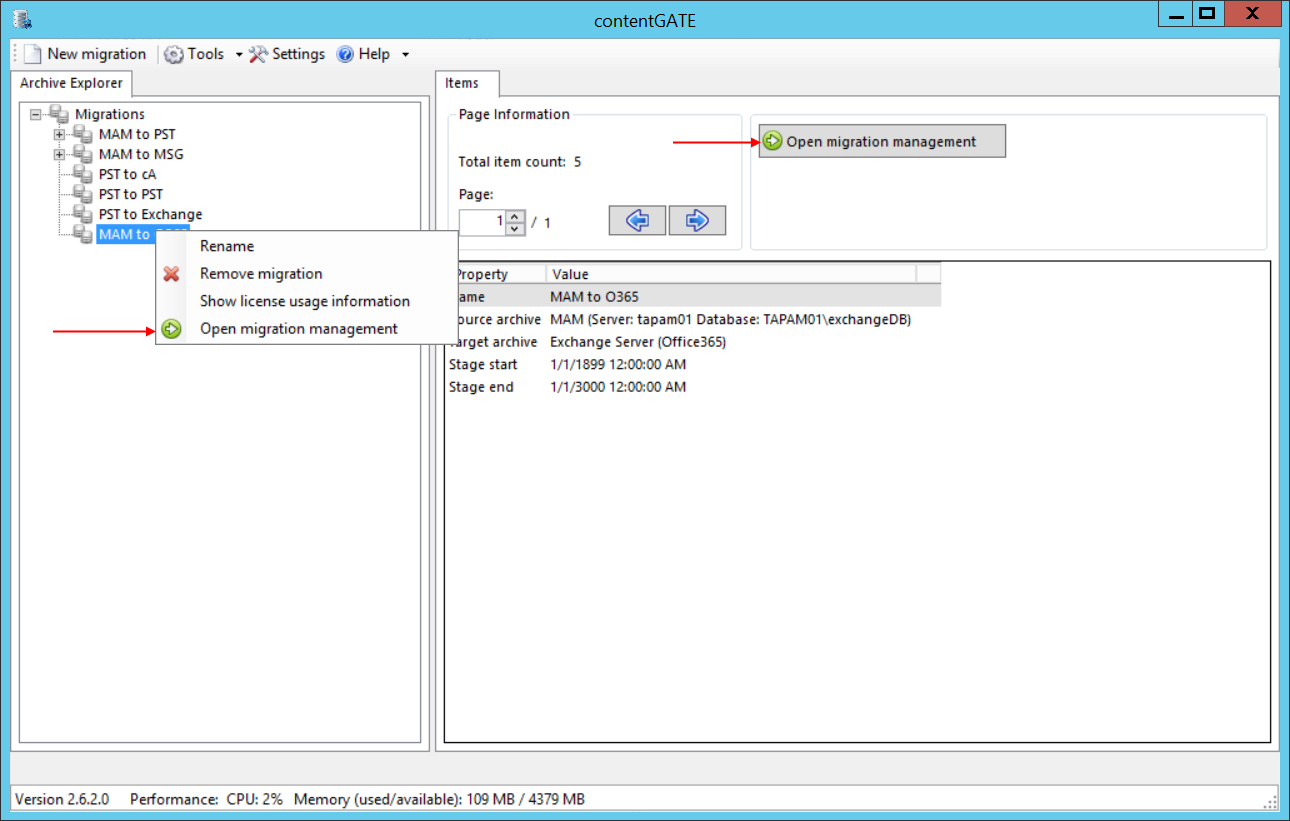Expand the MAM to MSG tree node

tap(60, 154)
